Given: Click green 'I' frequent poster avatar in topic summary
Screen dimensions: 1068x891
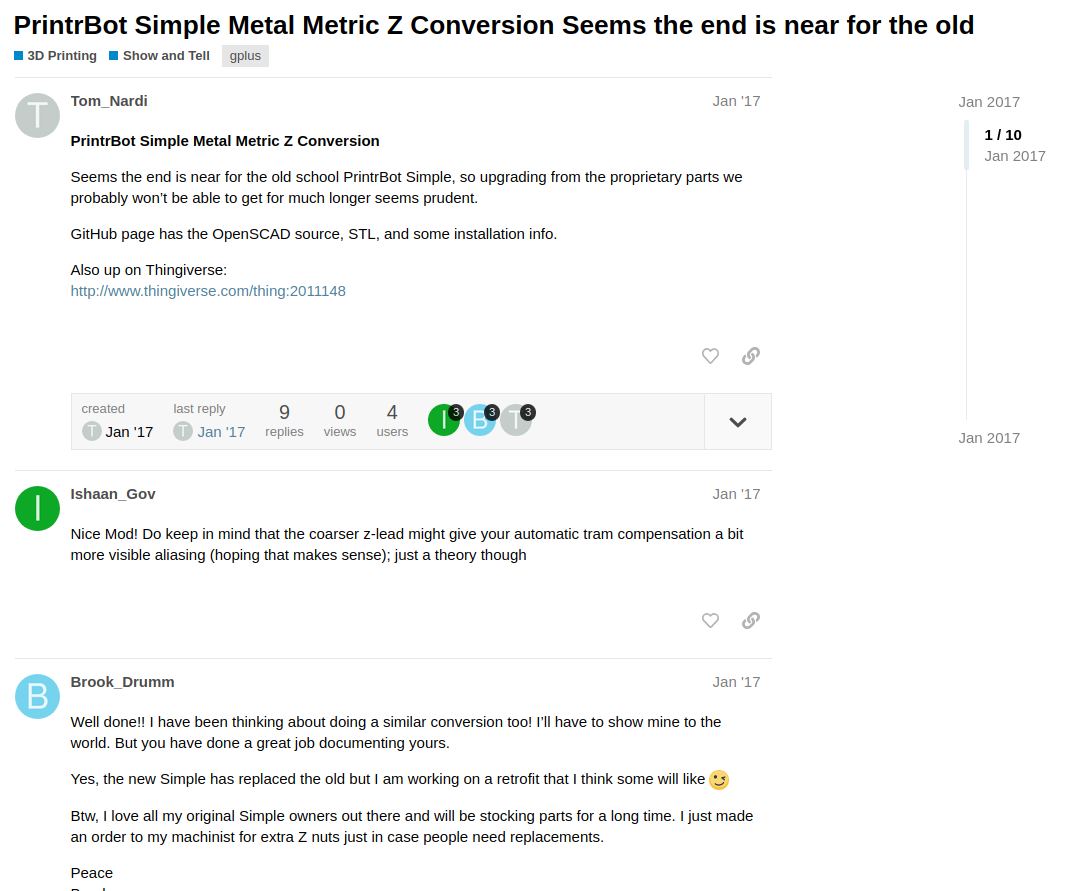Looking at the screenshot, I should (x=443, y=420).
